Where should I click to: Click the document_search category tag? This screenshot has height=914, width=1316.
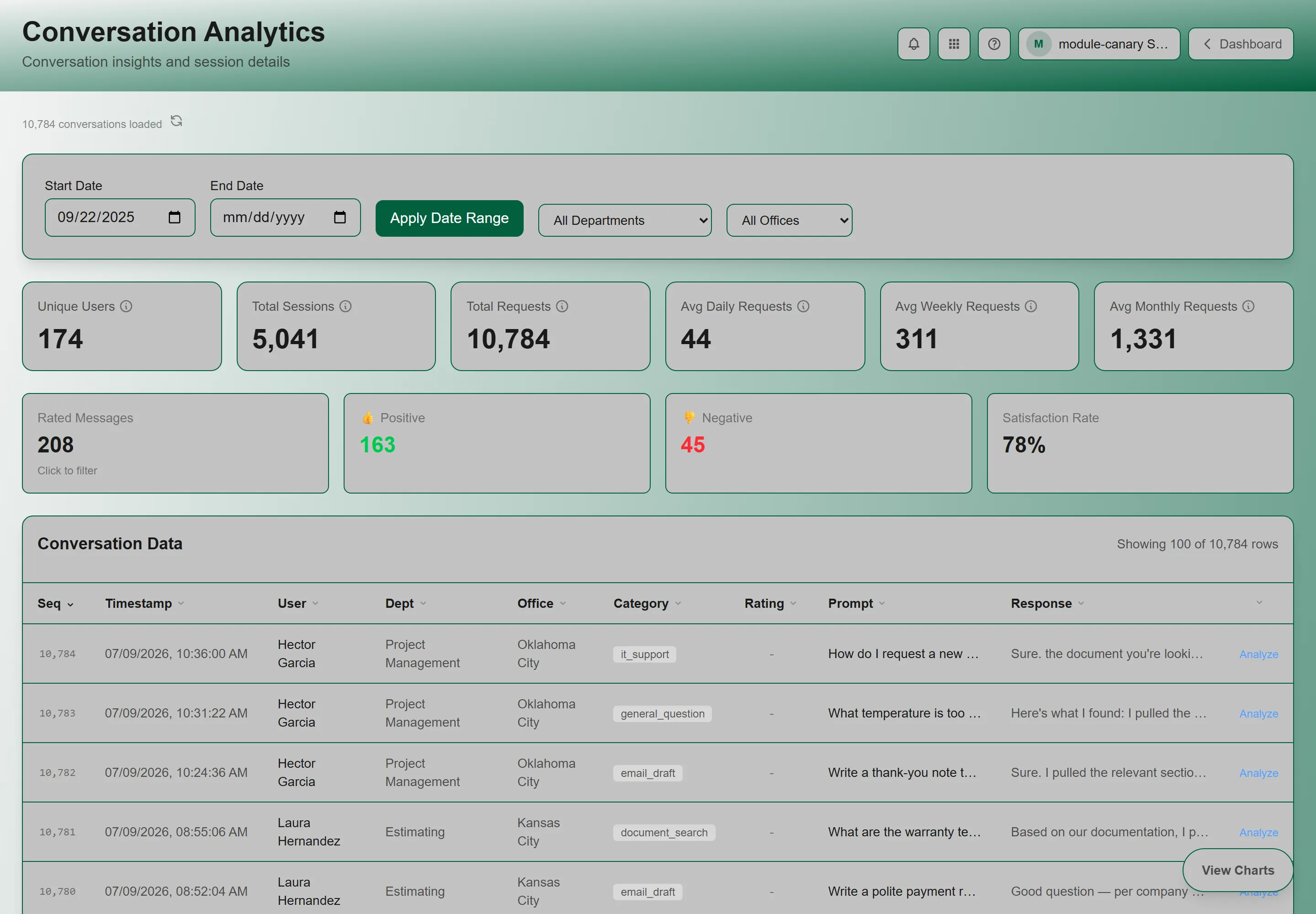(664, 833)
